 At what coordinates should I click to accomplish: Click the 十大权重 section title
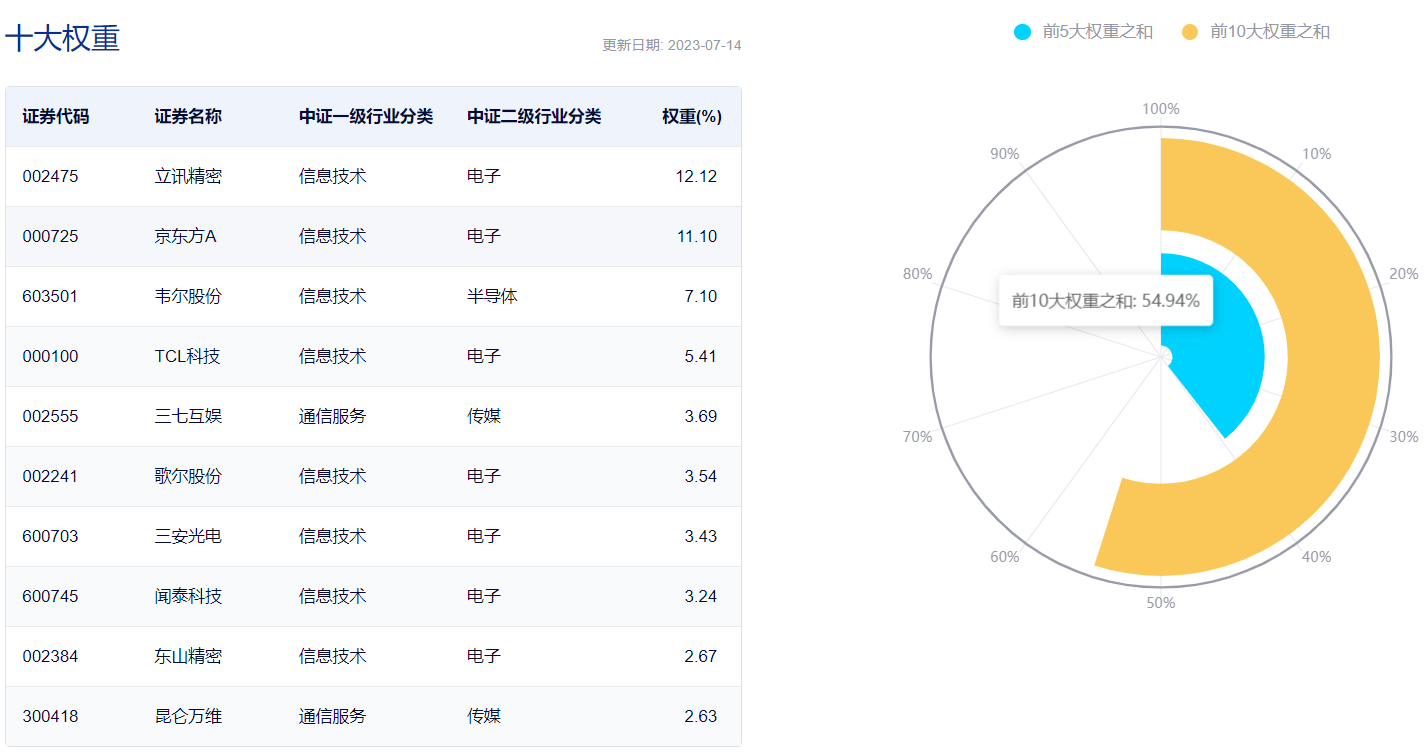[62, 38]
